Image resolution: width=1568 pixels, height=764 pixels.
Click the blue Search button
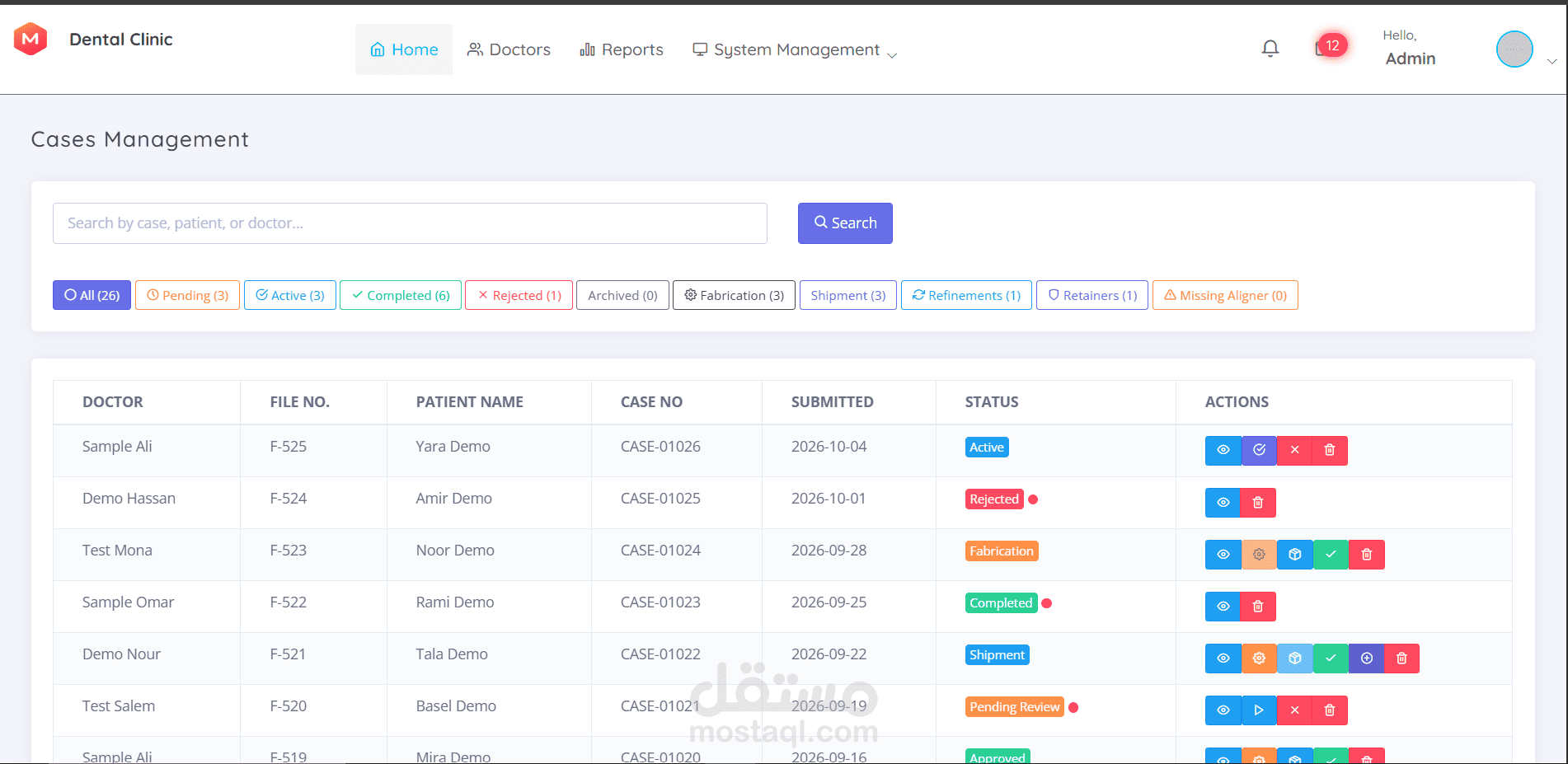pyautogui.click(x=845, y=223)
